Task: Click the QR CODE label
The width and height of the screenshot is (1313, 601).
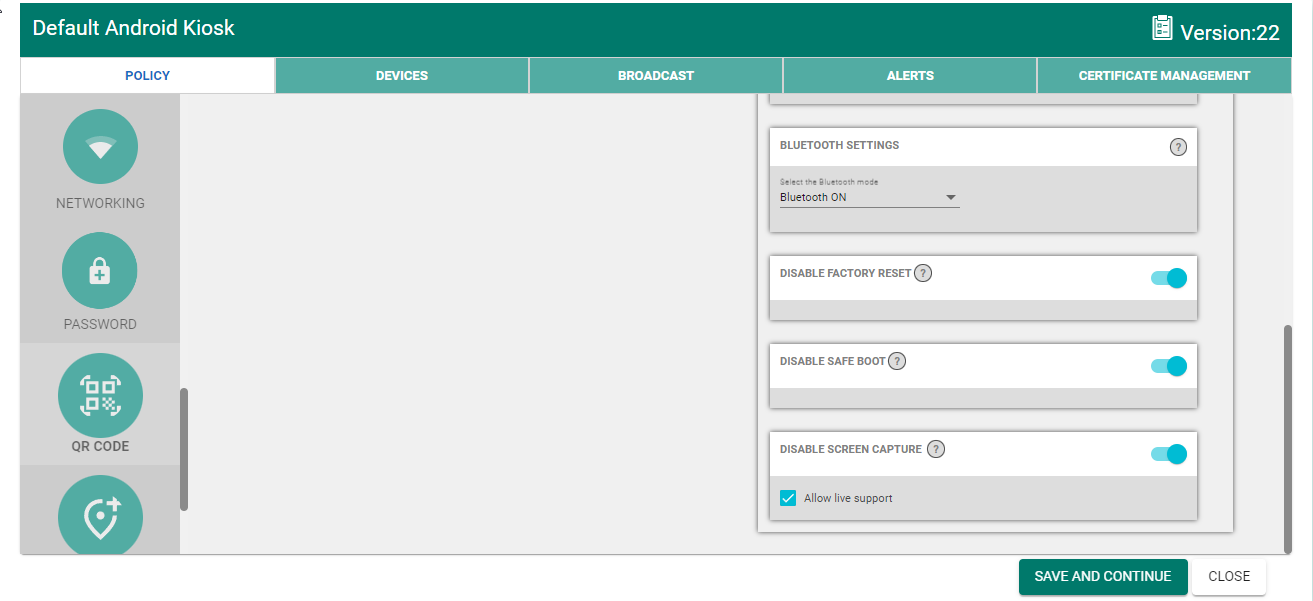Action: (100, 446)
